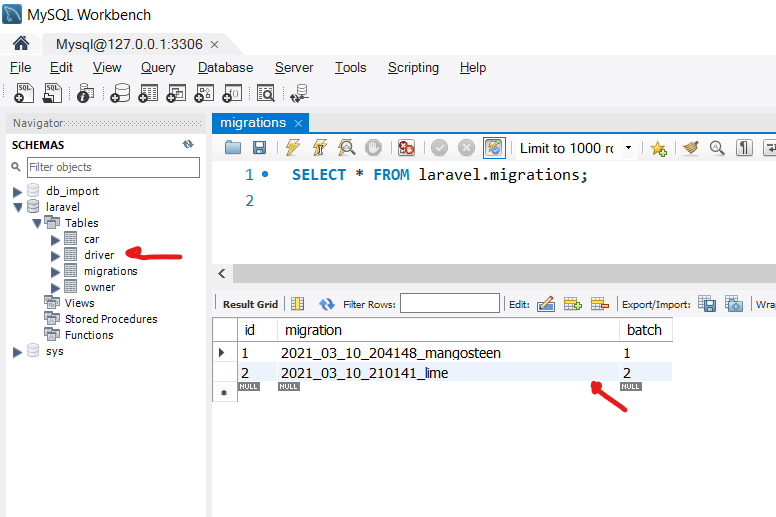Screen dimensions: 776x517
Task: Reconnect to DBMS icon
Action: pyautogui.click(x=299, y=93)
